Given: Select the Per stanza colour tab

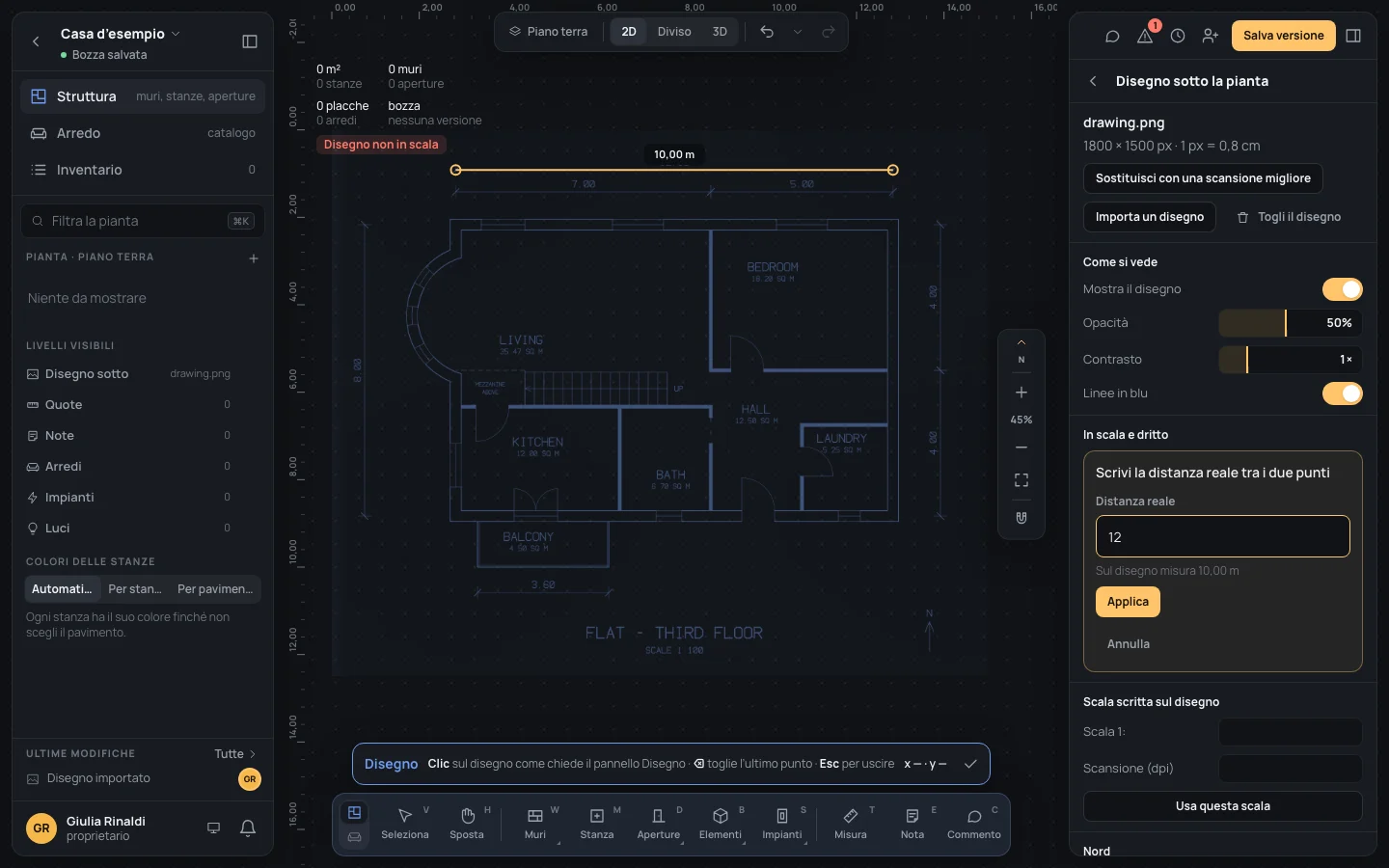Looking at the screenshot, I should pyautogui.click(x=135, y=589).
